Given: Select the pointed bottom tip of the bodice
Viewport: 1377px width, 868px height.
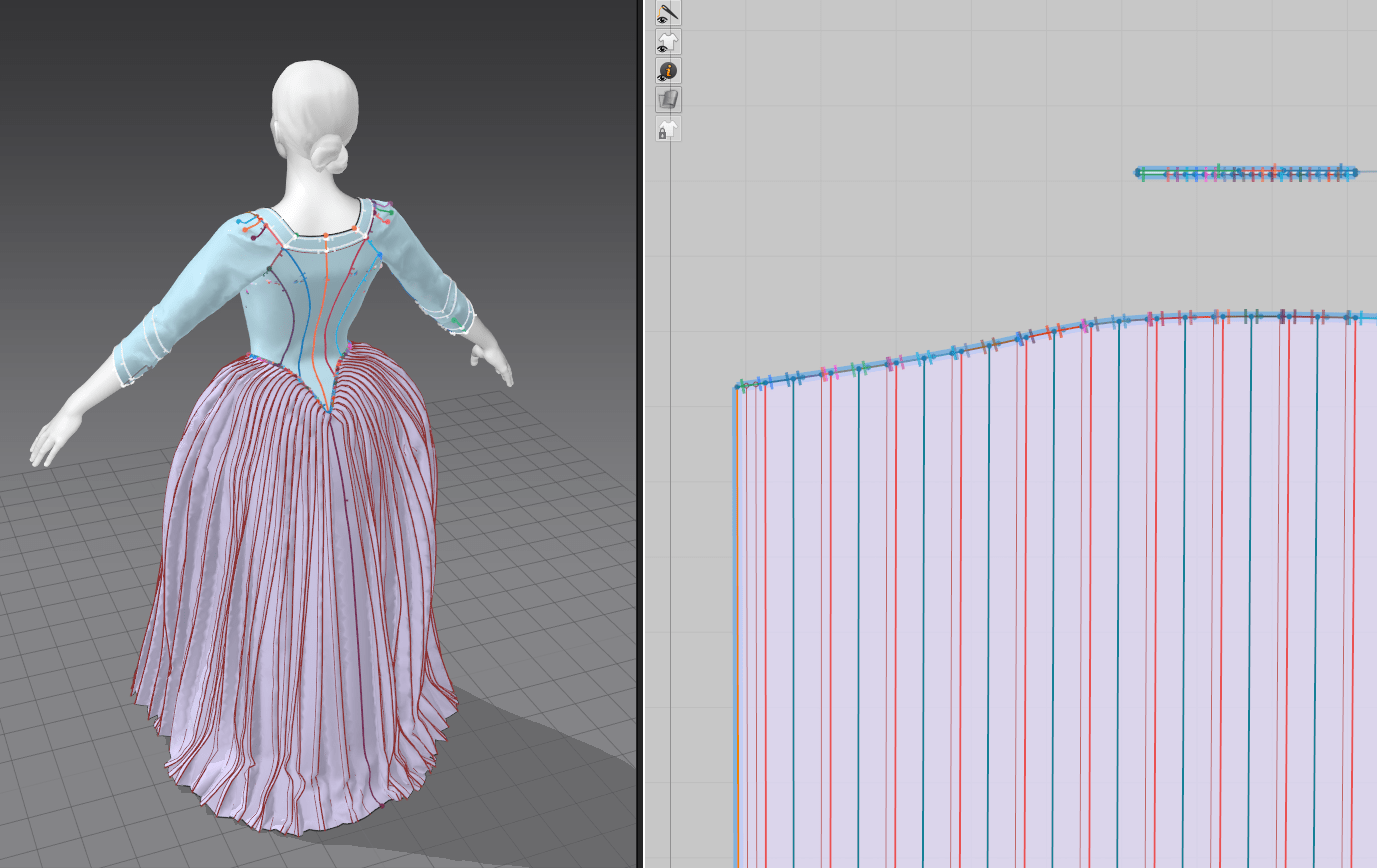Looking at the screenshot, I should pyautogui.click(x=327, y=409).
